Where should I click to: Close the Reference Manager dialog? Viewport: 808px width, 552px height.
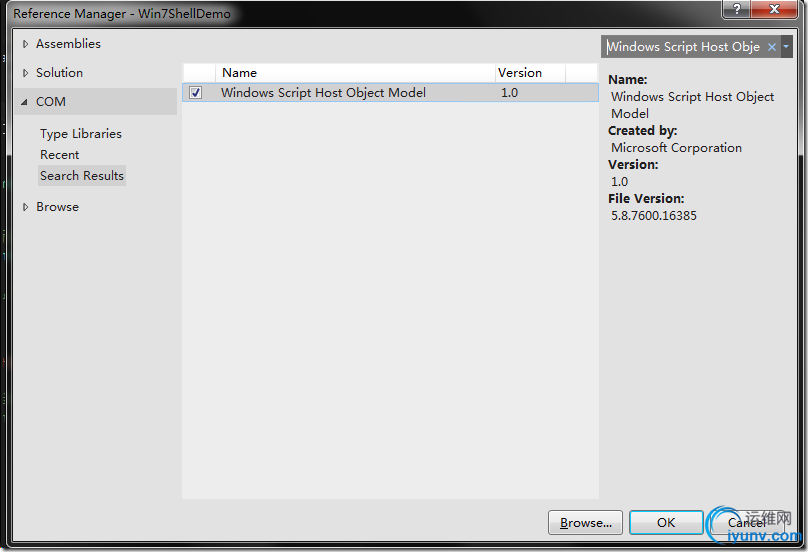click(774, 9)
